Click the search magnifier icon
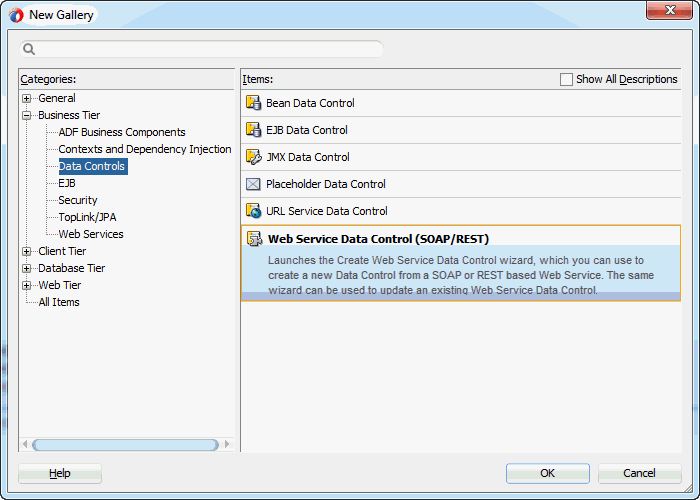700x500 pixels. click(29, 49)
